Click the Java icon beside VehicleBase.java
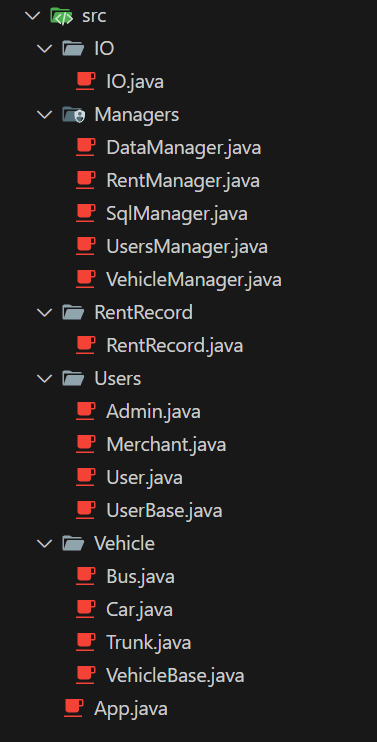 [86, 675]
